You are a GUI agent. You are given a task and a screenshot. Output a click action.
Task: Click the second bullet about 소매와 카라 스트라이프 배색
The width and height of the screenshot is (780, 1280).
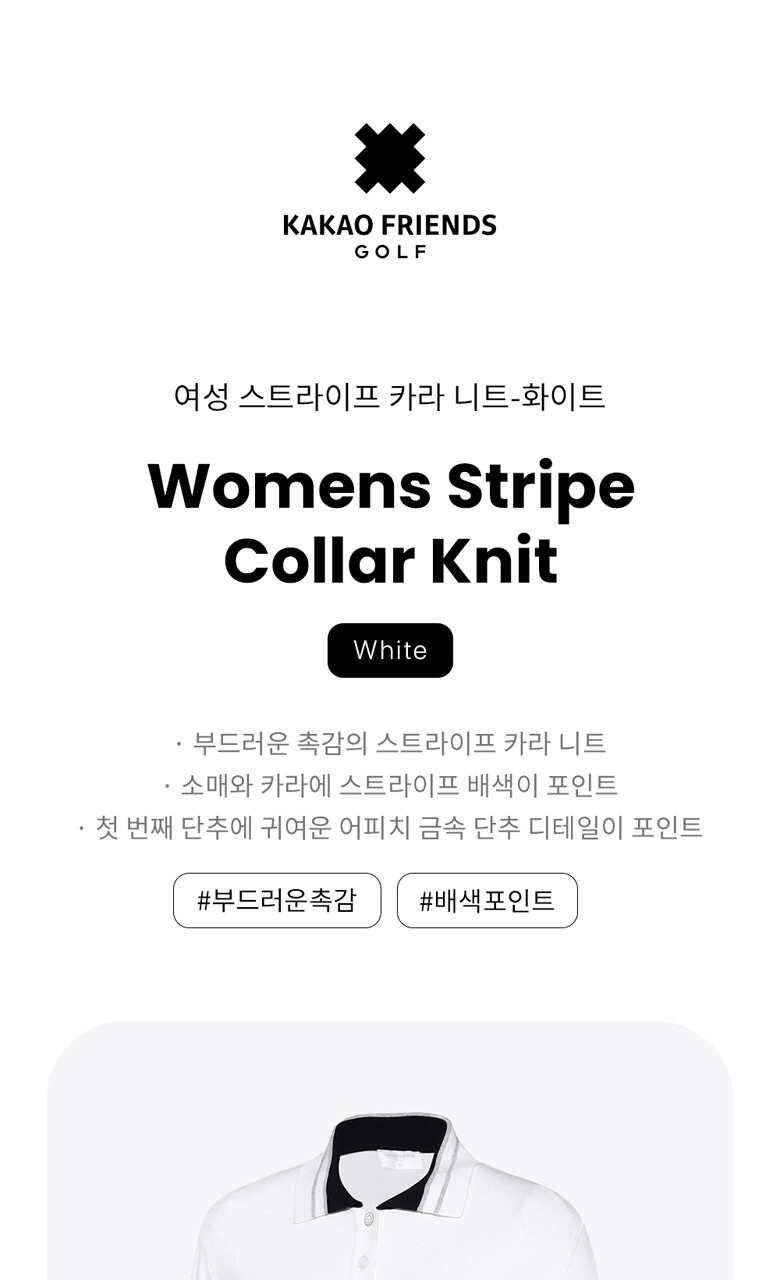pos(390,785)
